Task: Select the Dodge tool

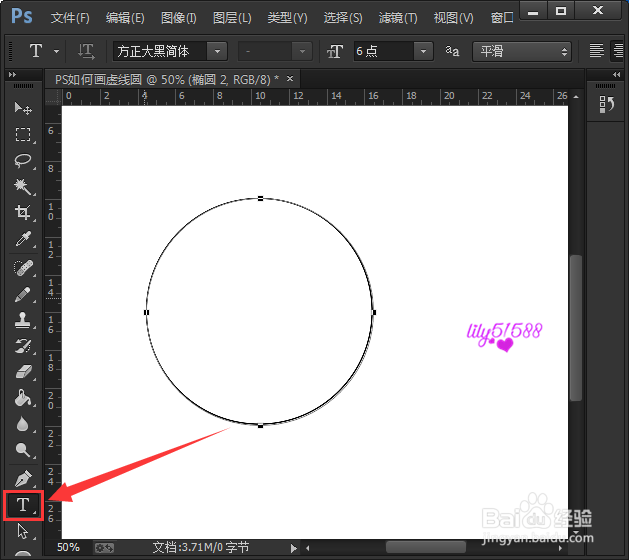Action: click(23, 450)
